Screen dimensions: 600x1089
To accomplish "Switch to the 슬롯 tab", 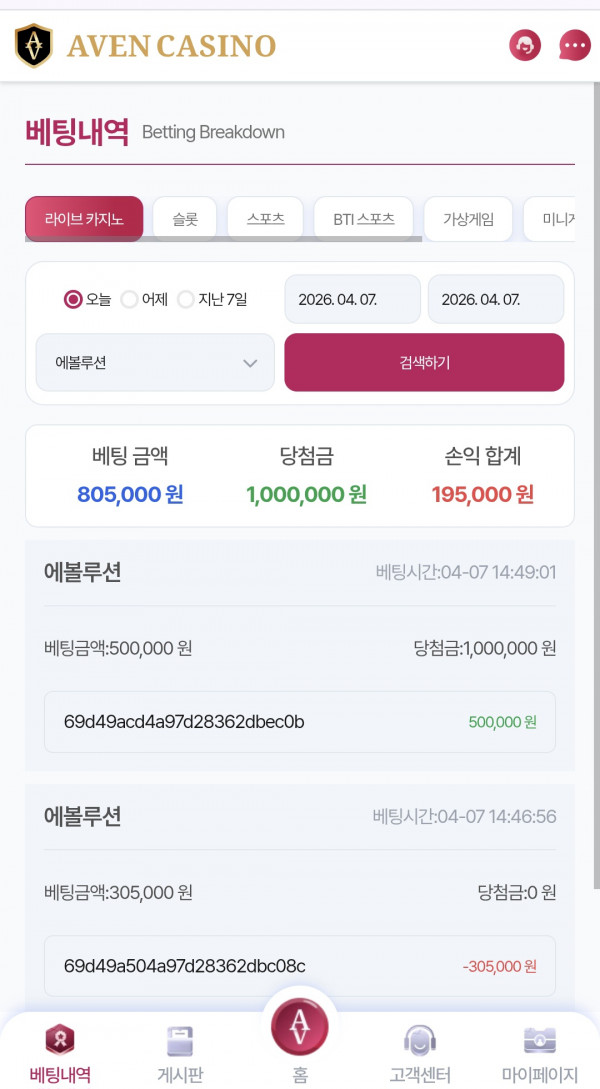I will tap(184, 217).
